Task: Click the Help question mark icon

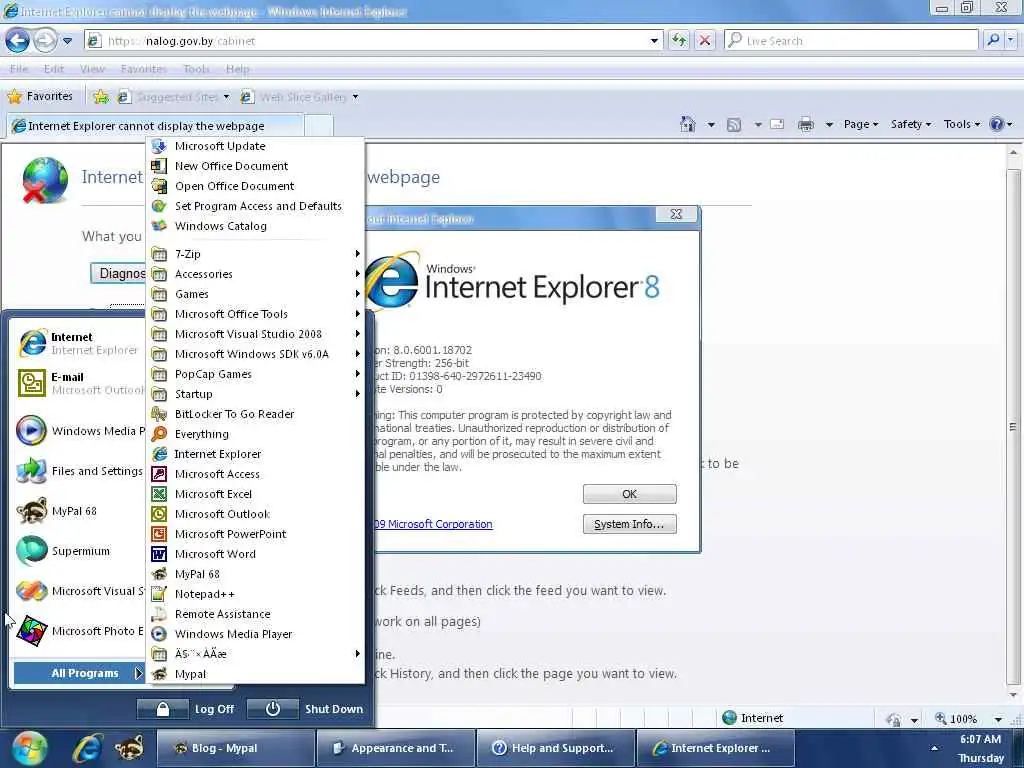Action: coord(997,124)
